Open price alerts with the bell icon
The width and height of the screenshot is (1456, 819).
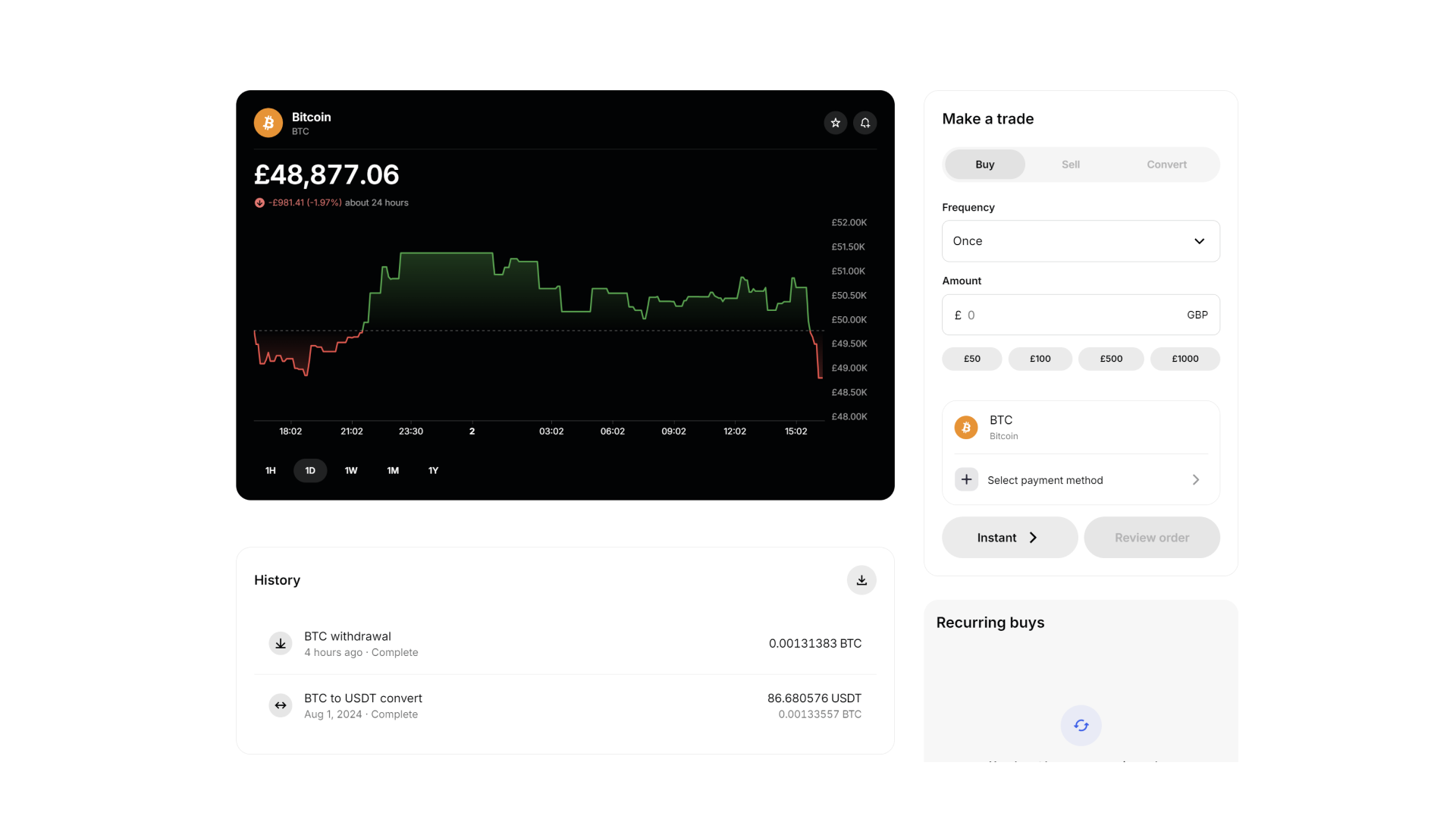[864, 122]
